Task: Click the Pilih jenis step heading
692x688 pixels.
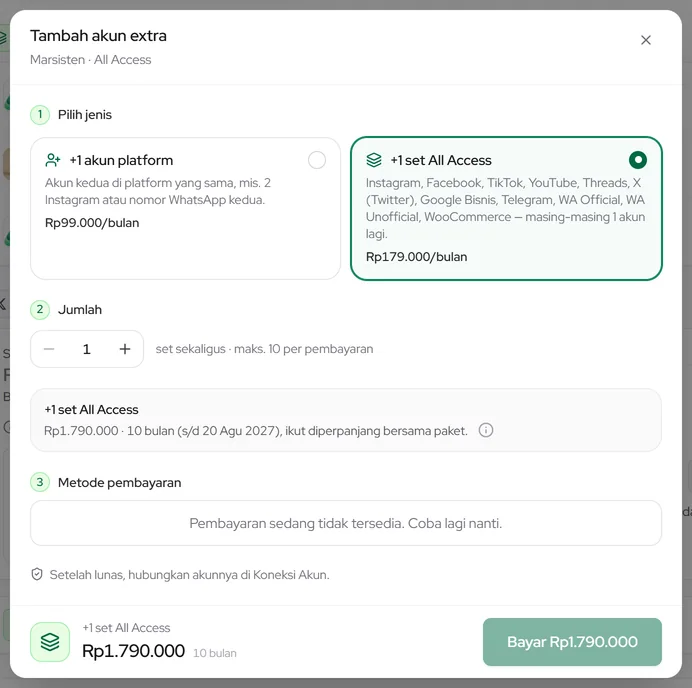Action: (x=85, y=115)
